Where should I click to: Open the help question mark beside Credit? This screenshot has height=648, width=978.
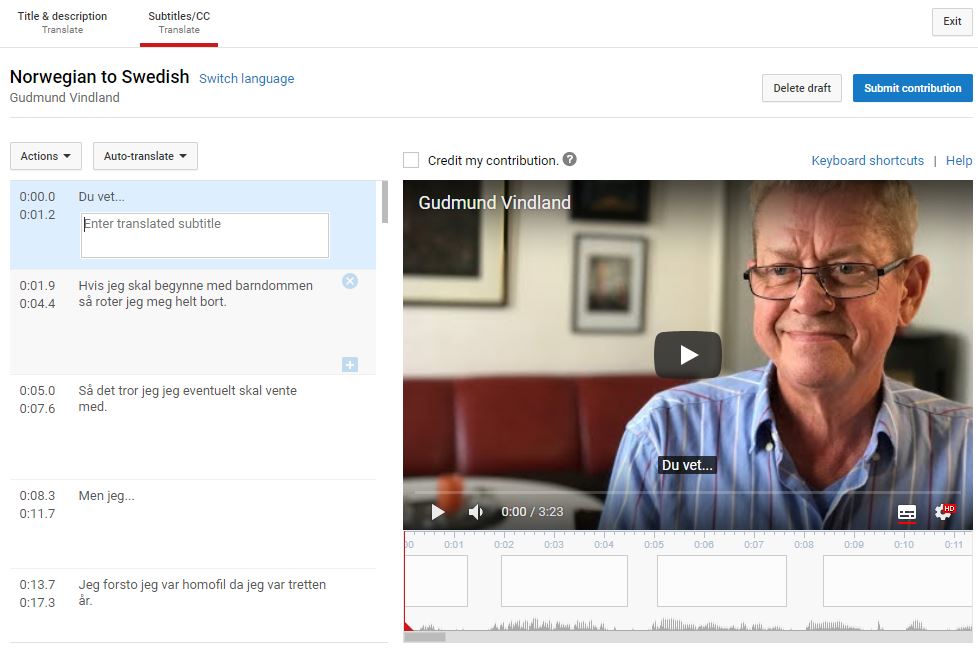[569, 160]
